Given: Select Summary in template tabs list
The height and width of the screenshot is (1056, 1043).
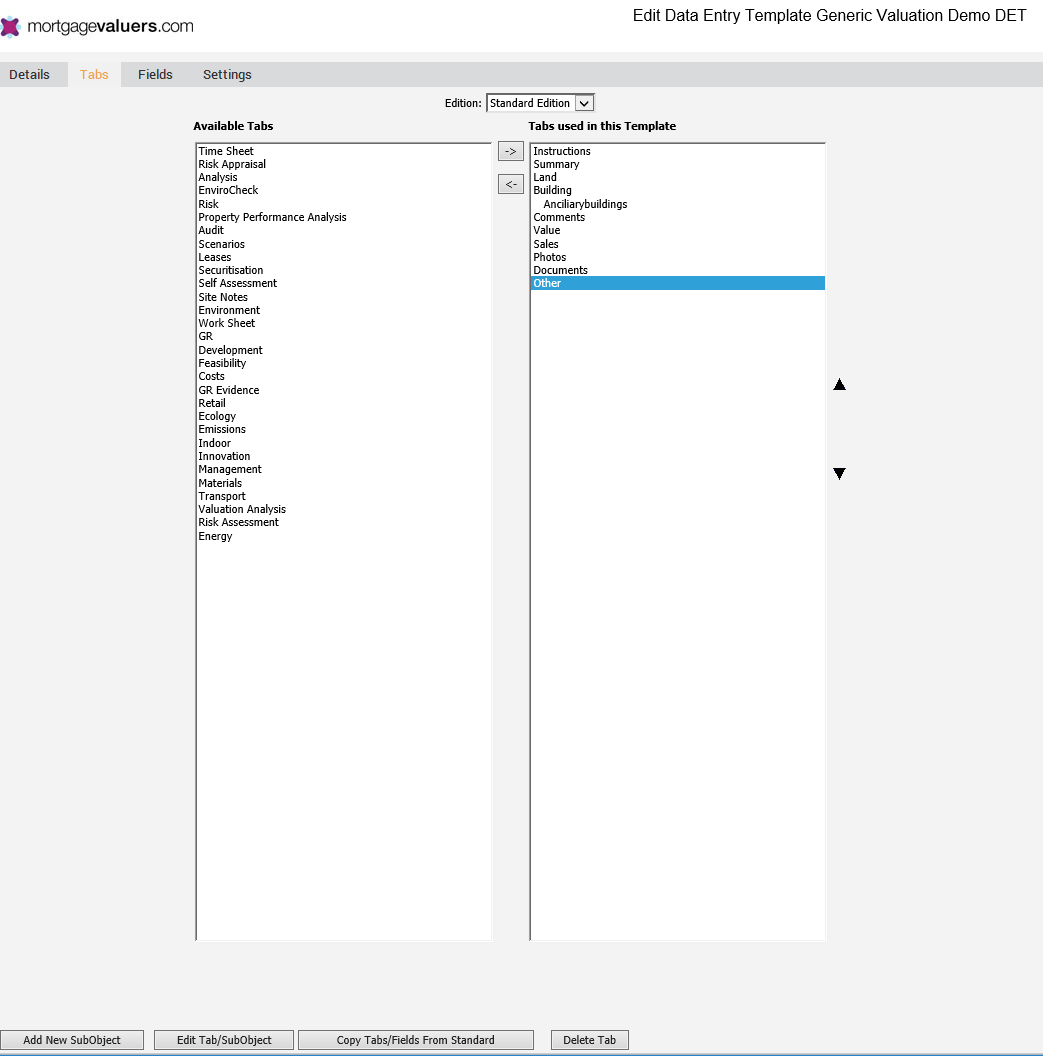Looking at the screenshot, I should pyautogui.click(x=678, y=164).
